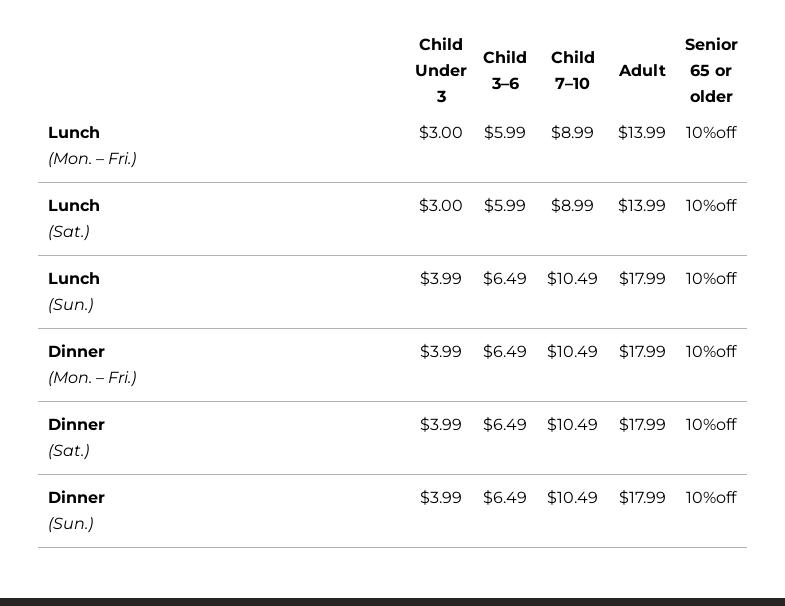
Task: Select Saturday dinner Child 3–6 price
Action: (505, 425)
